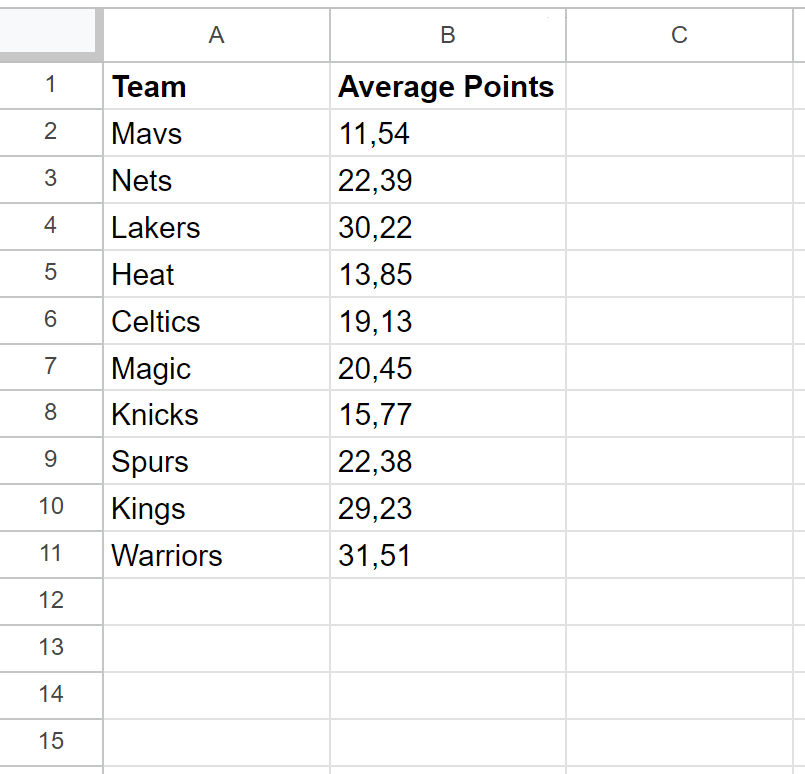Click the Average Points header cell

pos(447,87)
